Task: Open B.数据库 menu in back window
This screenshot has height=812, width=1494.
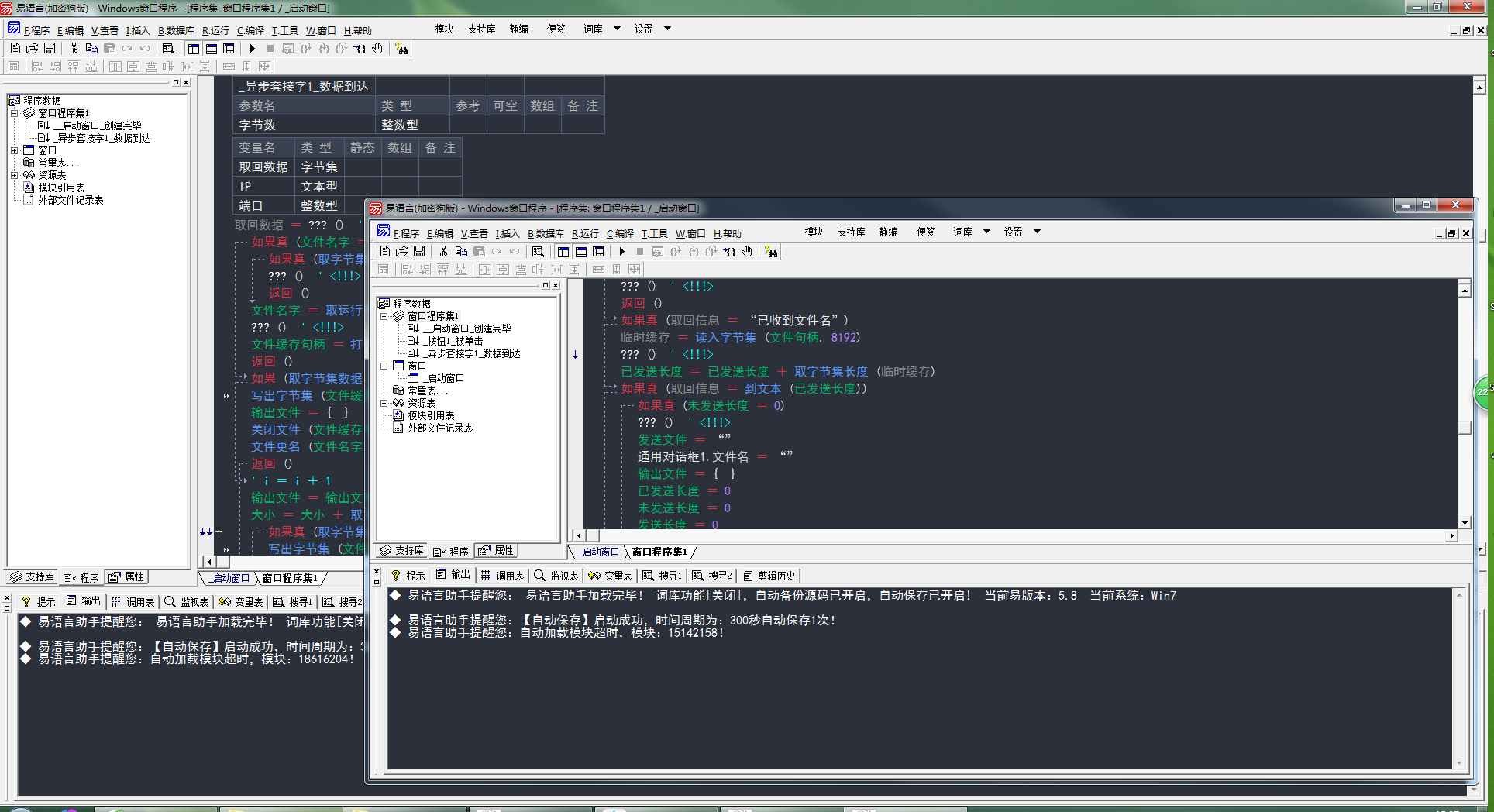Action: pos(176,30)
